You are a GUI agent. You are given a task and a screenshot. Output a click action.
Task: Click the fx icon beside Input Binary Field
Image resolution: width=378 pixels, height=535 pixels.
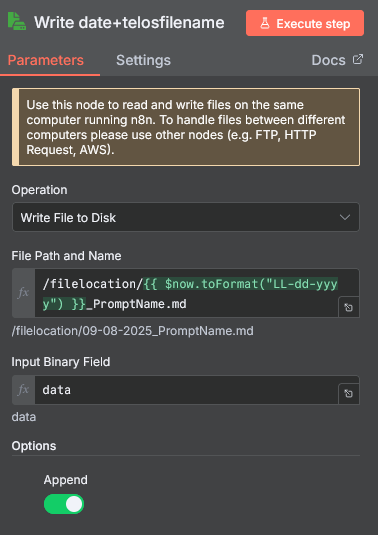tap(24, 390)
